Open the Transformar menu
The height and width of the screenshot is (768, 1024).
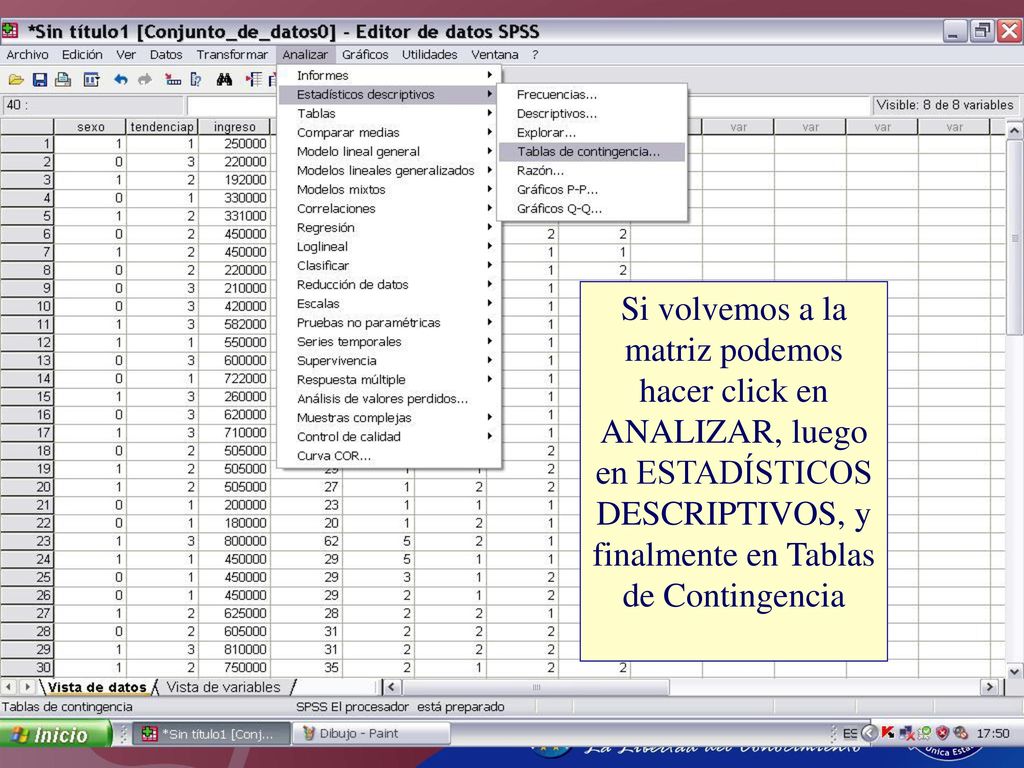pyautogui.click(x=232, y=55)
